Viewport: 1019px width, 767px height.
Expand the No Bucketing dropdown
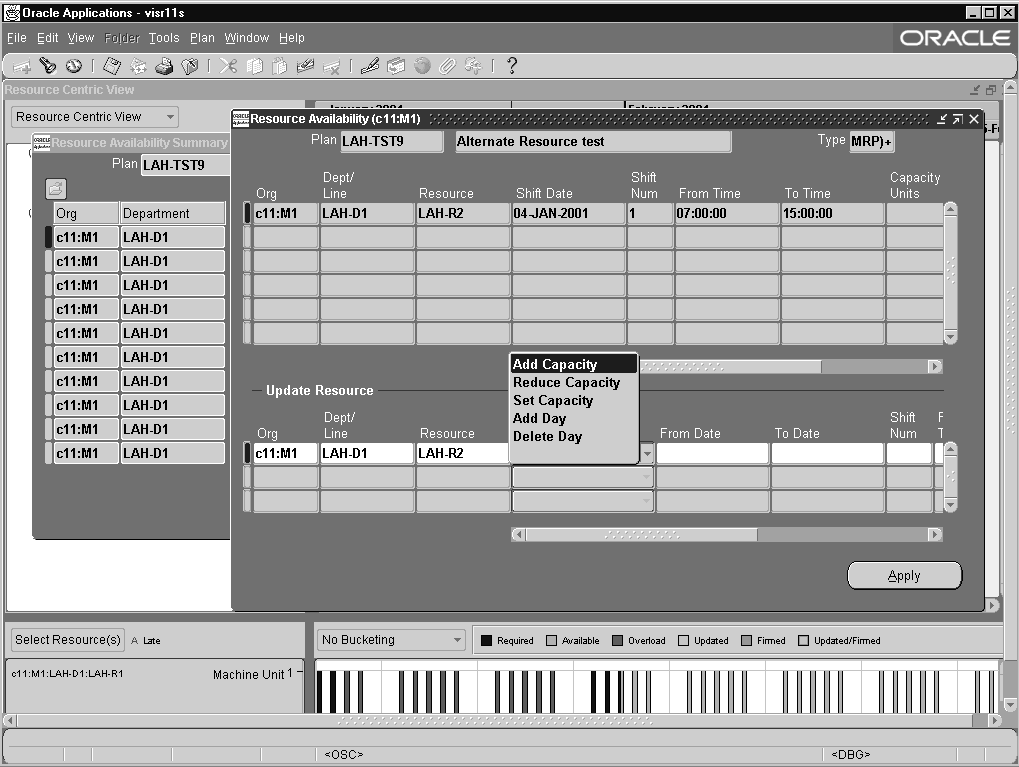pos(458,640)
